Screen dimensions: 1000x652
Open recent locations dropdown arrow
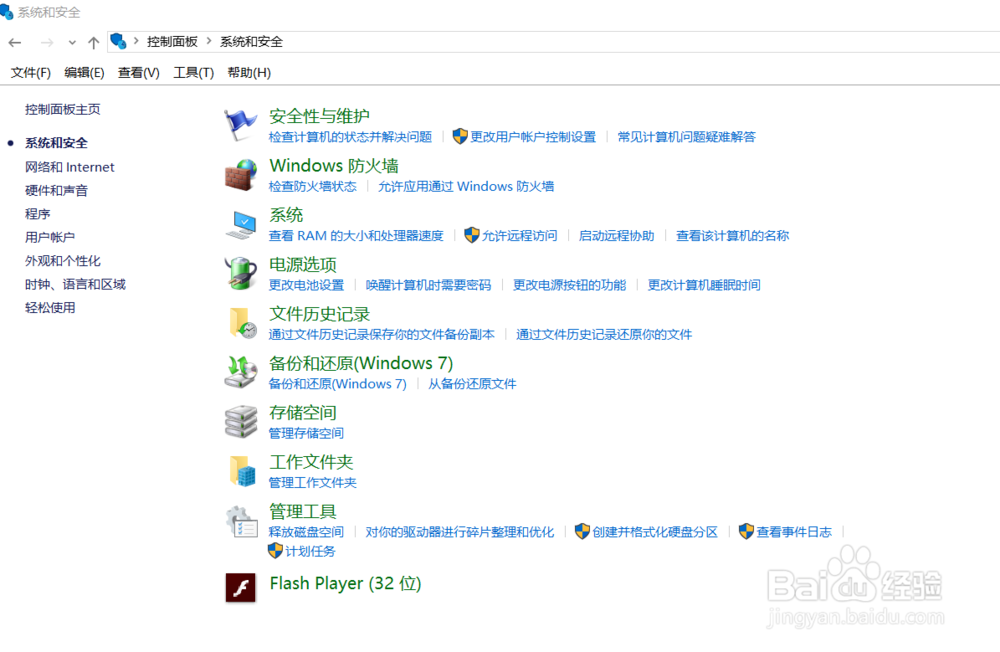point(72,43)
